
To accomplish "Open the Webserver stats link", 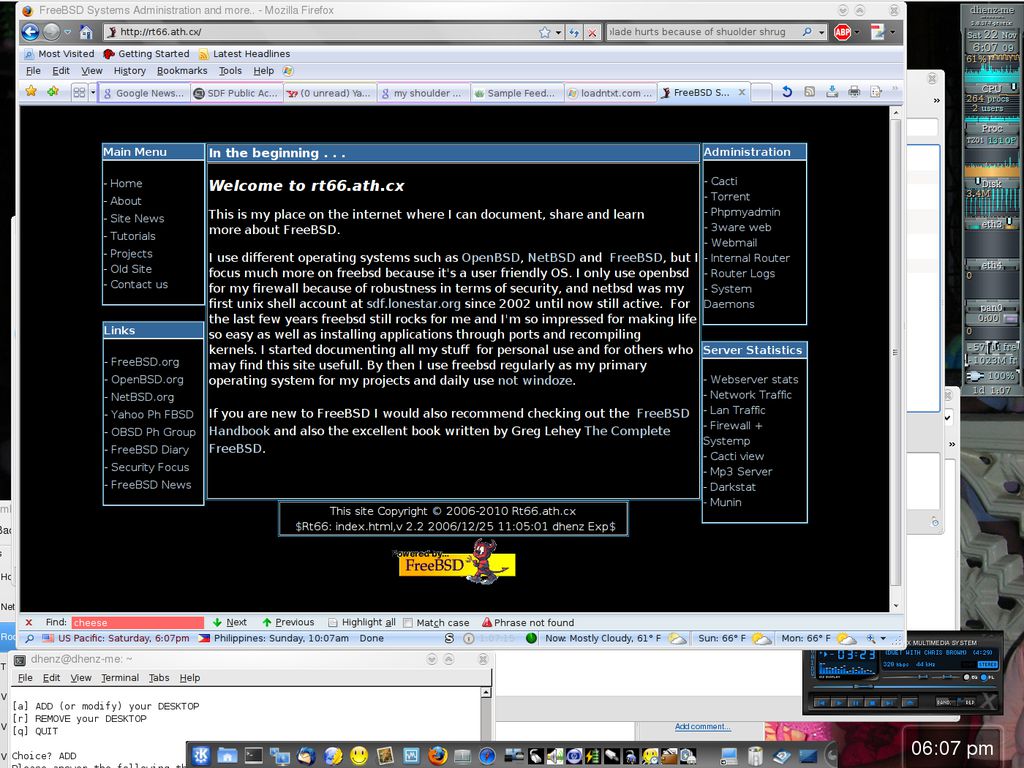I will point(754,379).
